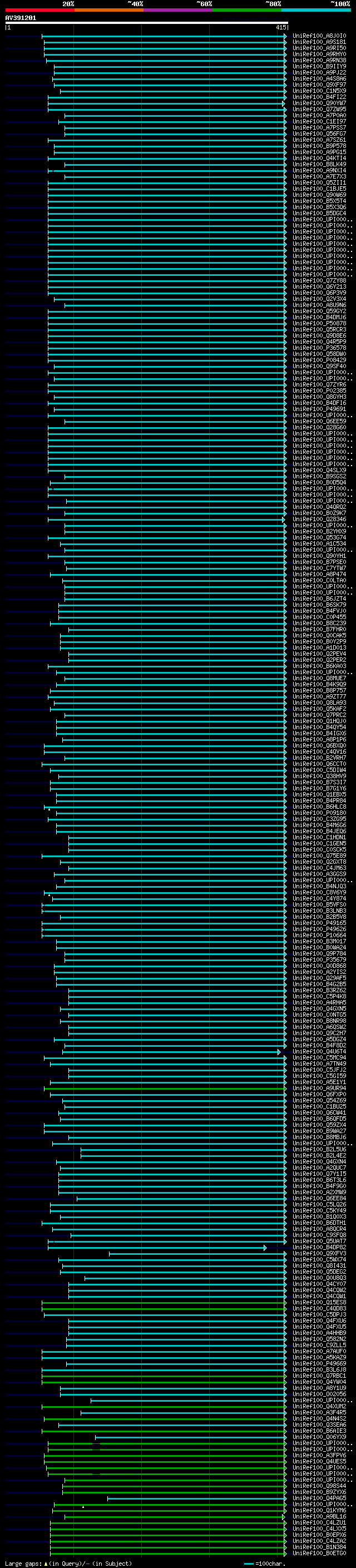The width and height of the screenshot is (356, 1568).
Task: Click the orange ~40% identity scale segment
Action: point(109,10)
